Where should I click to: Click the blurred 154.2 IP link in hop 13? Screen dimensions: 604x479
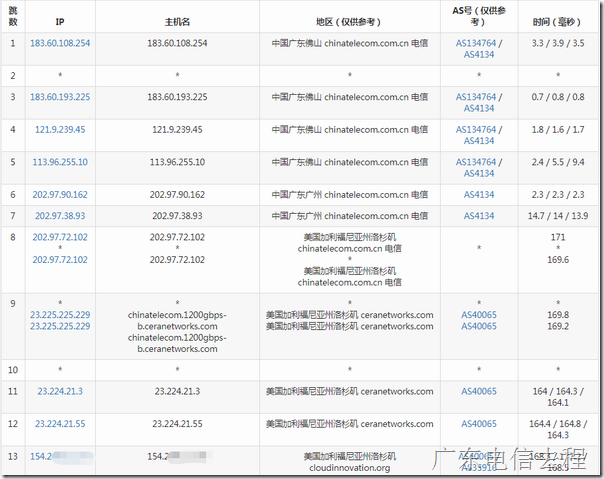point(62,456)
